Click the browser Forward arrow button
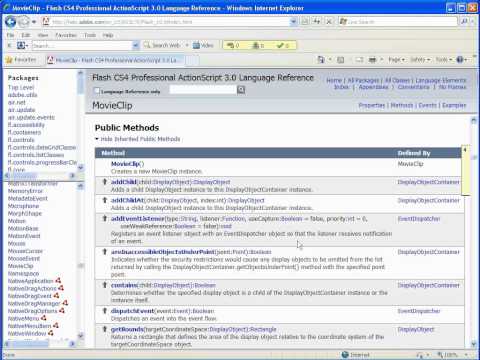The width and height of the screenshot is (480, 360). point(24,22)
